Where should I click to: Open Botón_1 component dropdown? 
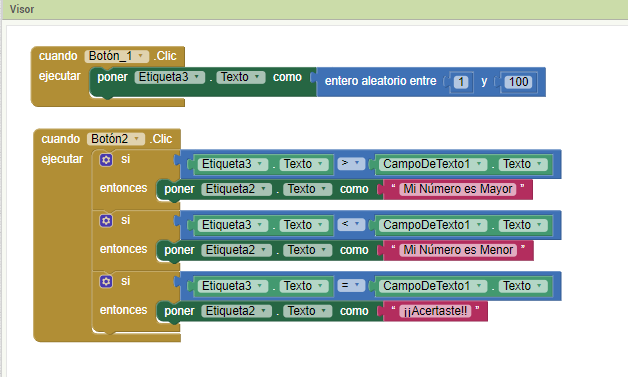[117, 56]
